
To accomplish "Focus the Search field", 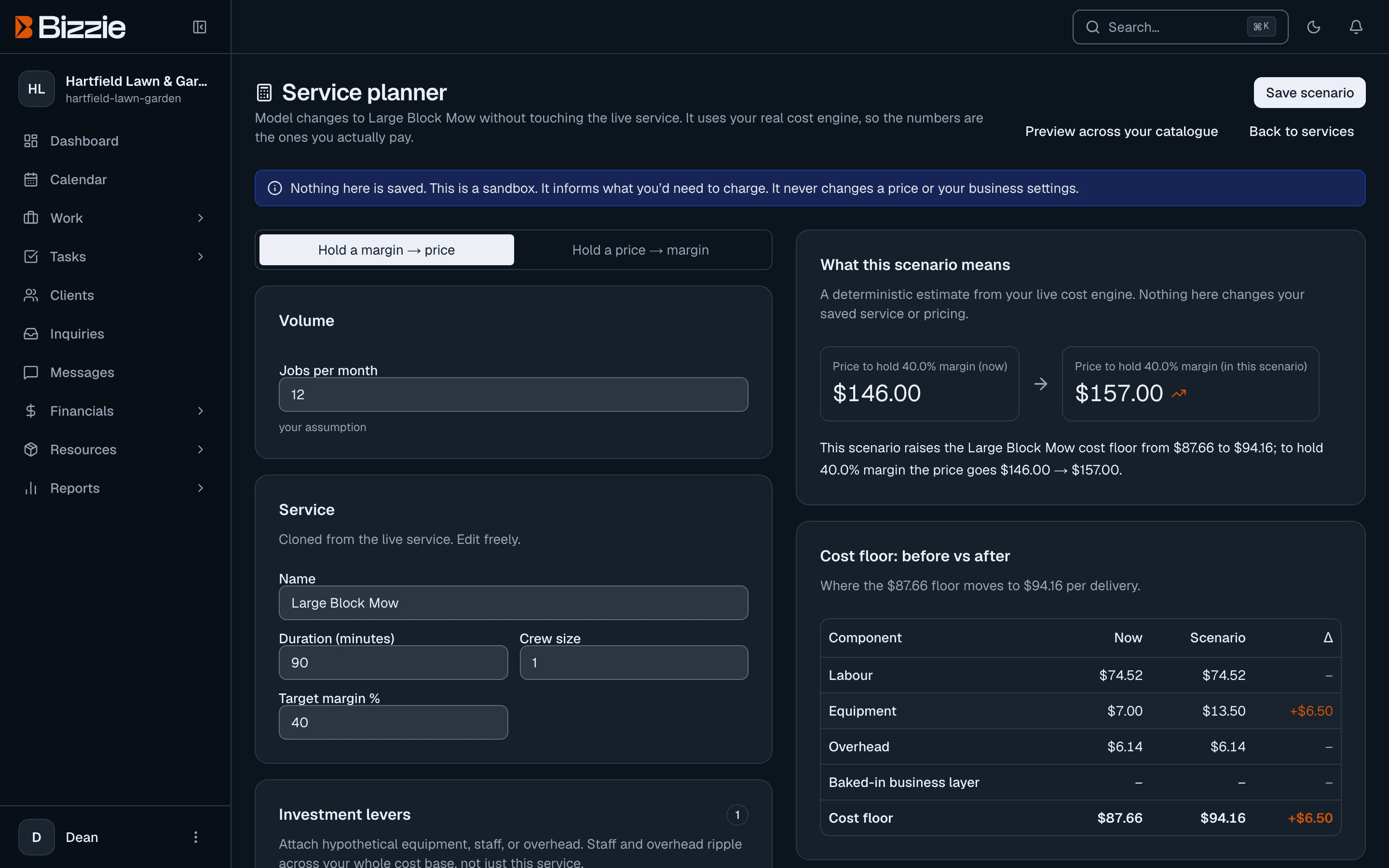I will pyautogui.click(x=1180, y=27).
